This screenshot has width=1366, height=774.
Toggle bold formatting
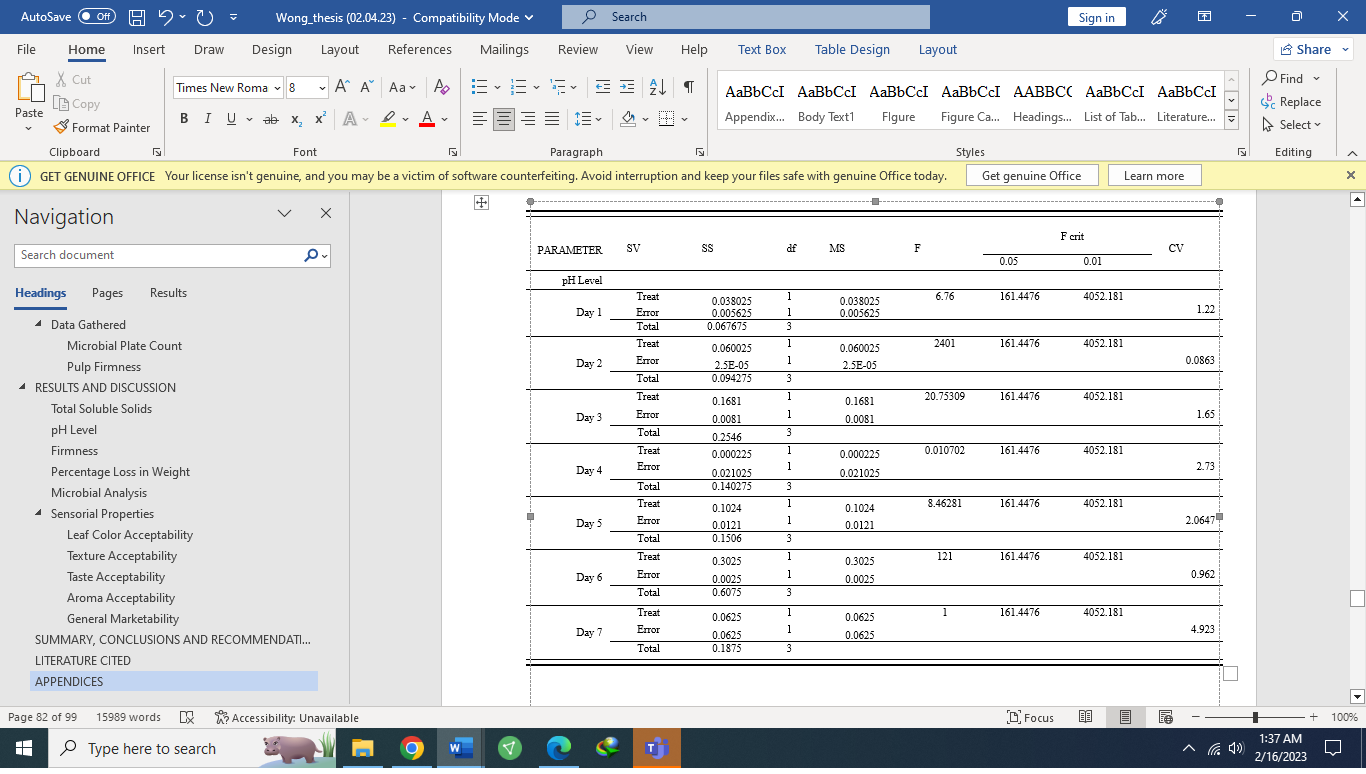point(183,118)
